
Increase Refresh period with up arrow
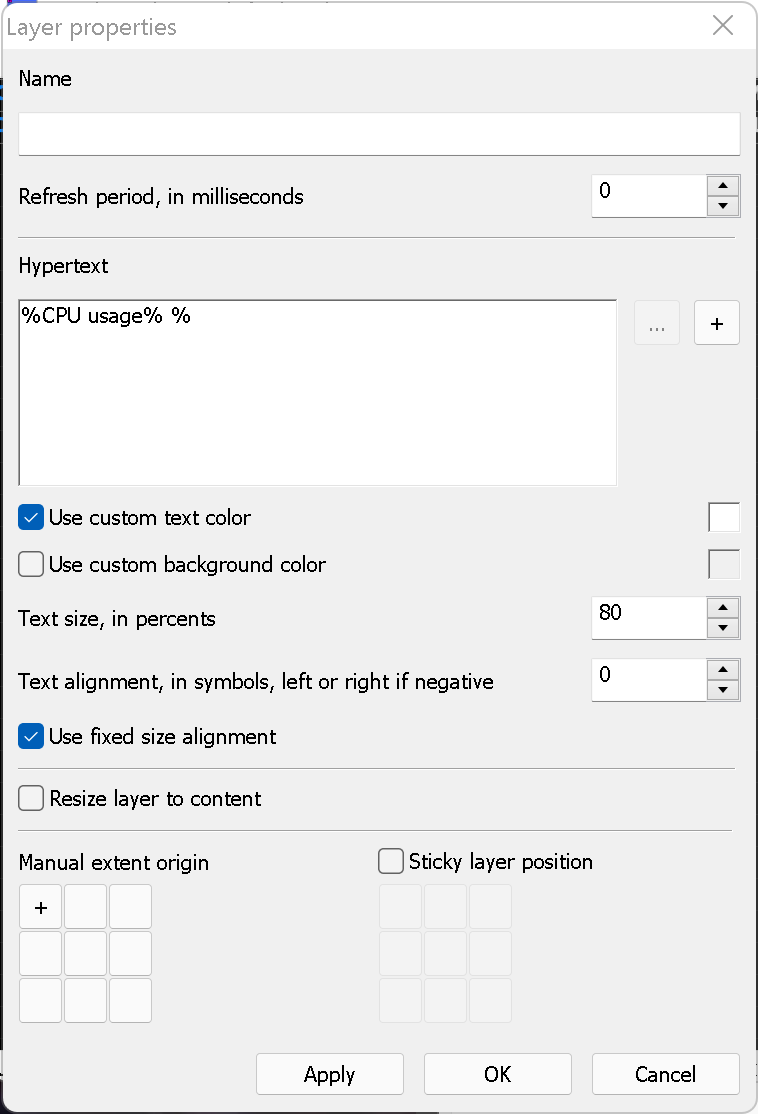723,185
